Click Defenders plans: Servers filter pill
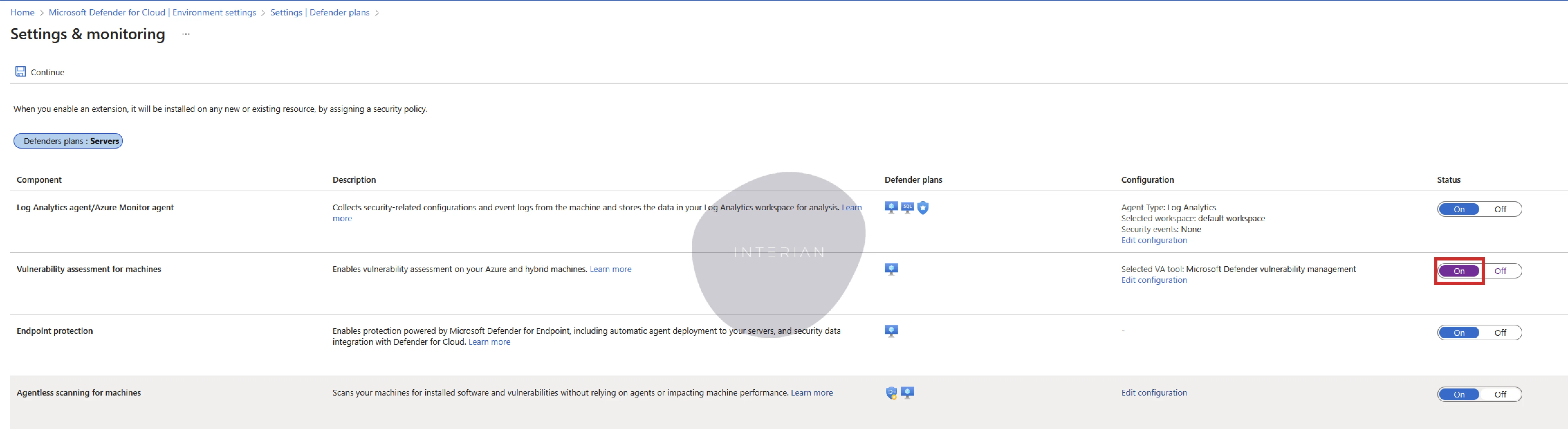1568x429 pixels. coord(68,141)
